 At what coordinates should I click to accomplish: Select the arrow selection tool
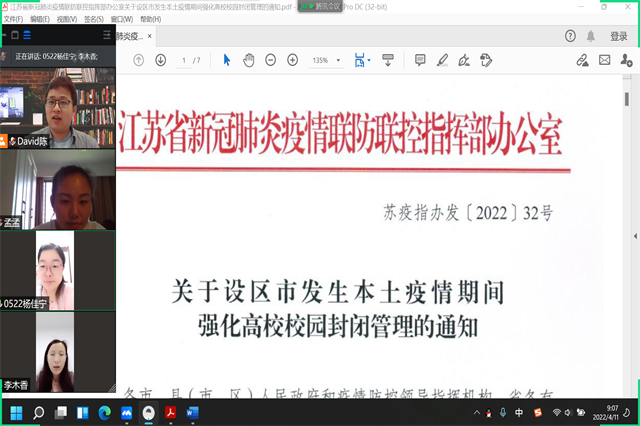pyautogui.click(x=227, y=60)
